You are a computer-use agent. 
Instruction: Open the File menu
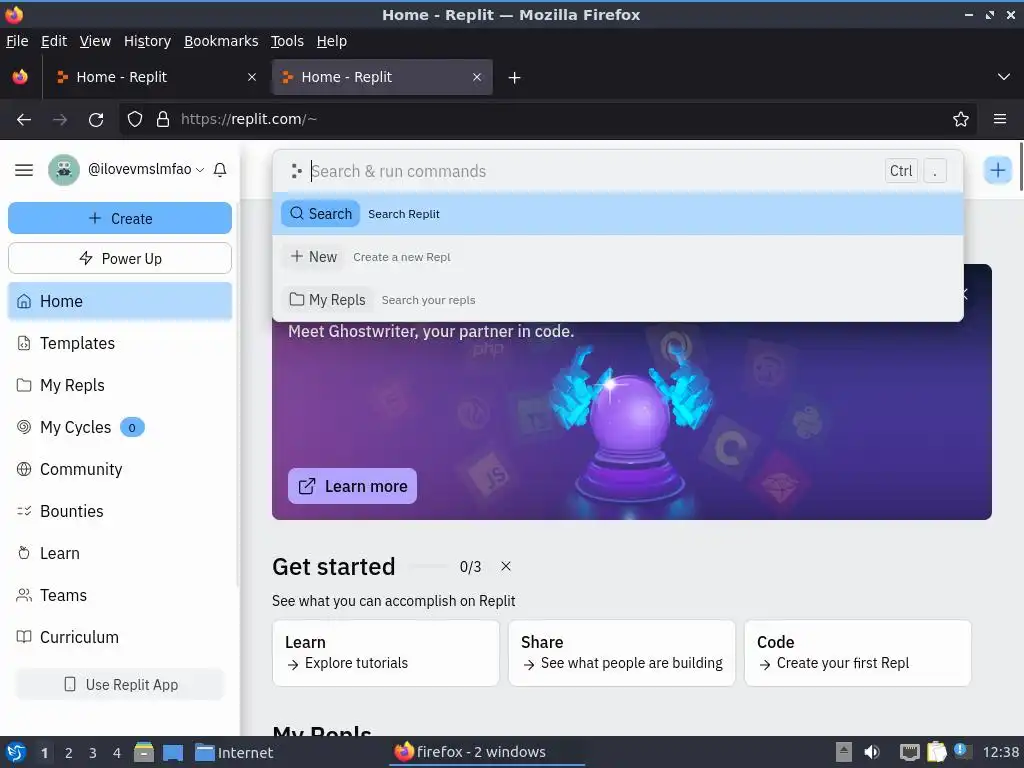[17, 41]
